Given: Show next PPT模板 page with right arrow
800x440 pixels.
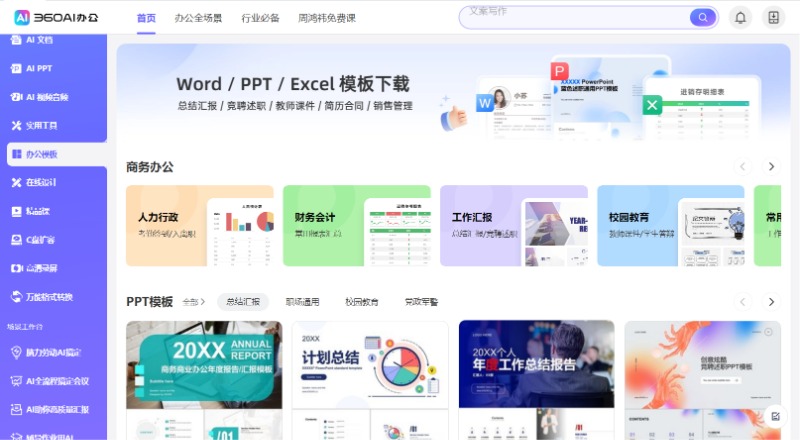Looking at the screenshot, I should pyautogui.click(x=771, y=301).
